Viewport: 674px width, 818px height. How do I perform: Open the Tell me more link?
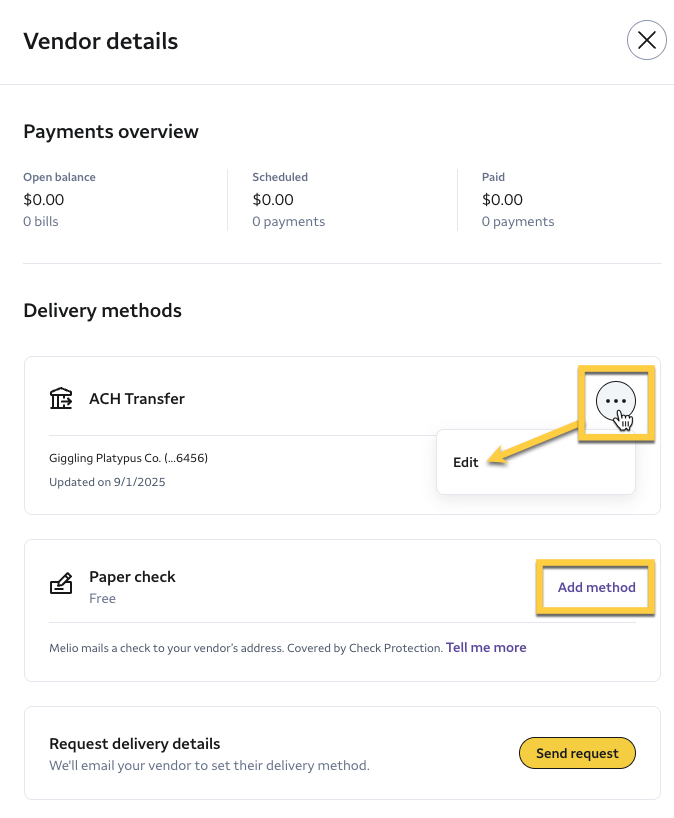(486, 648)
